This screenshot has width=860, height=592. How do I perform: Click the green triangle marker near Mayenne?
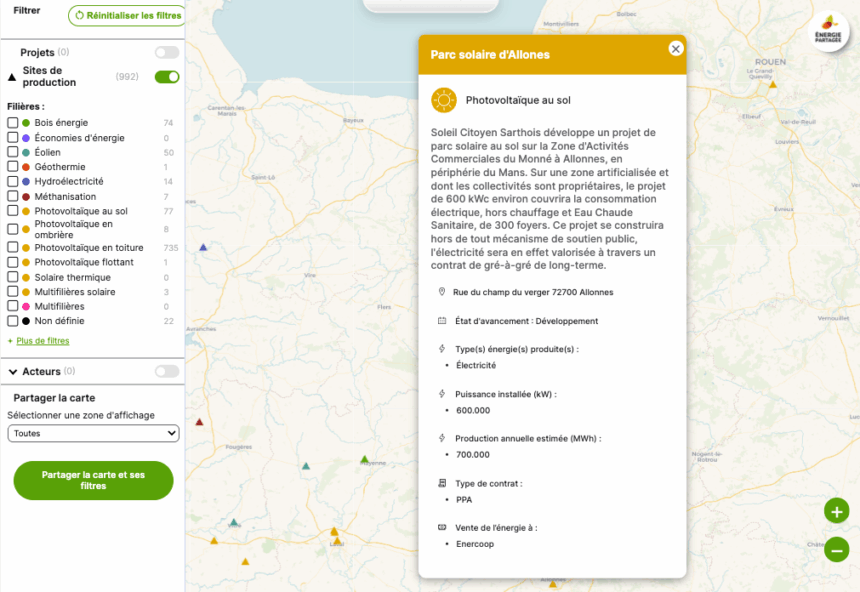point(364,460)
